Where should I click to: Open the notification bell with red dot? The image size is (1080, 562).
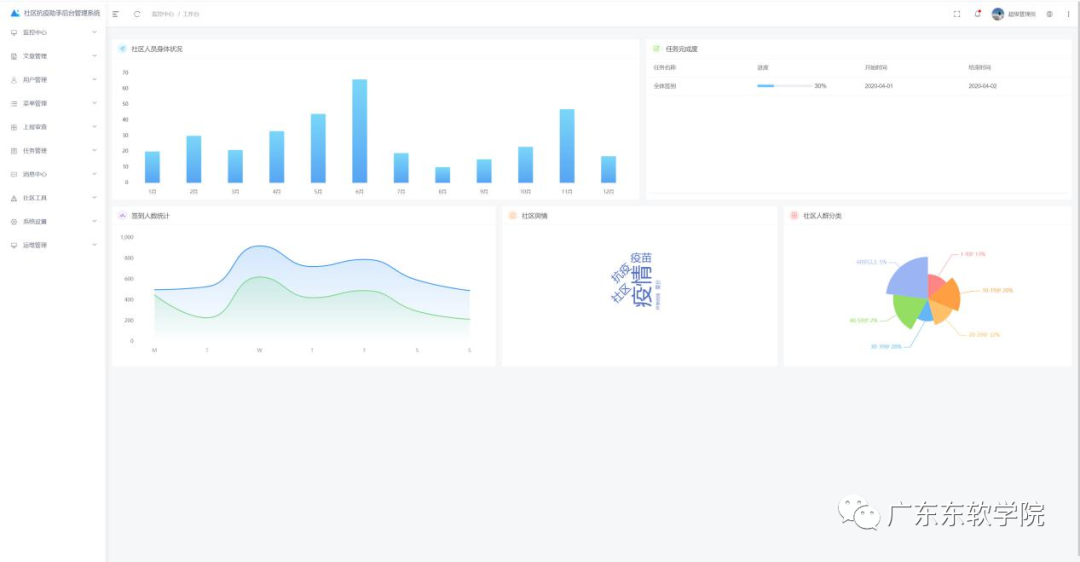(x=977, y=14)
